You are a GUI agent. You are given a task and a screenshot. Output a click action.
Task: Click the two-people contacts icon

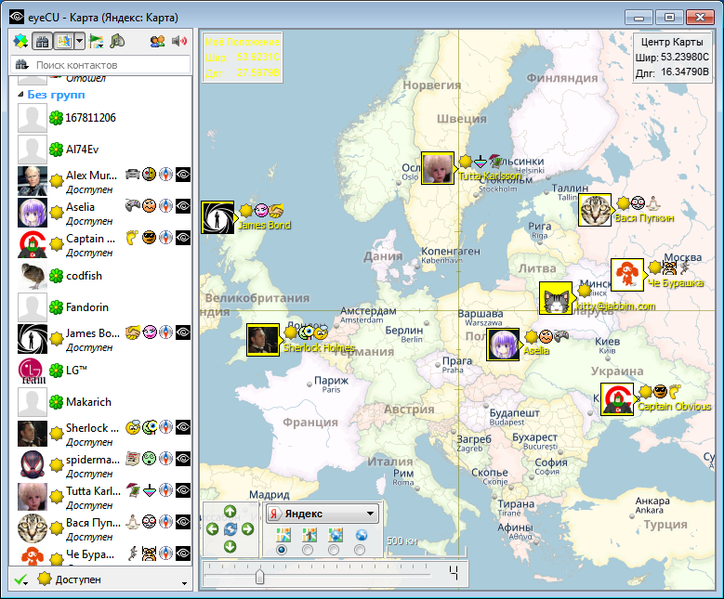[x=158, y=41]
